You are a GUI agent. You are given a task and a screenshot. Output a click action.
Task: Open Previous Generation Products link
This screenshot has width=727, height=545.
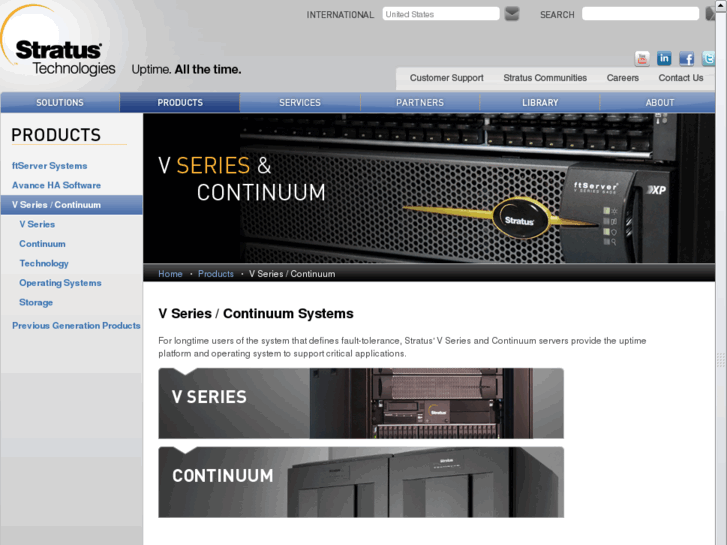click(76, 326)
